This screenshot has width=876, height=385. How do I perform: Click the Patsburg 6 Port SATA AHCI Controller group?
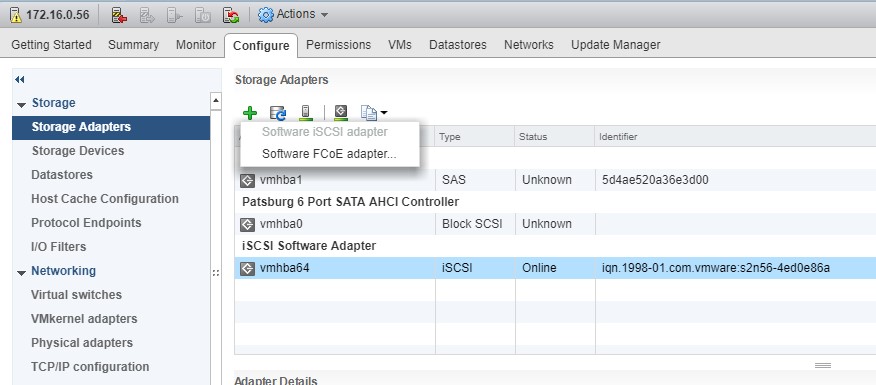(x=351, y=202)
